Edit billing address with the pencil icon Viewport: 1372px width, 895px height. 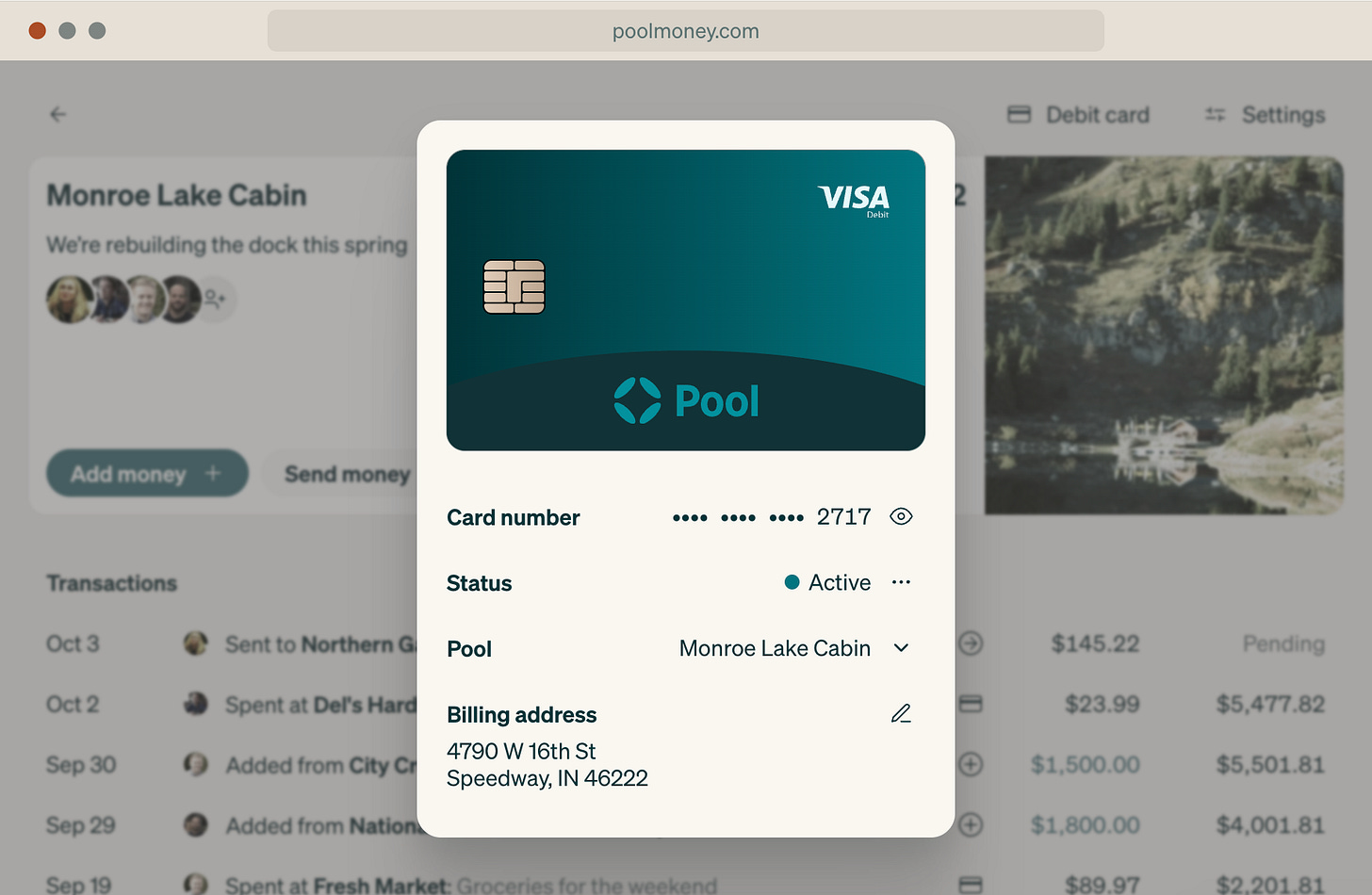901,714
